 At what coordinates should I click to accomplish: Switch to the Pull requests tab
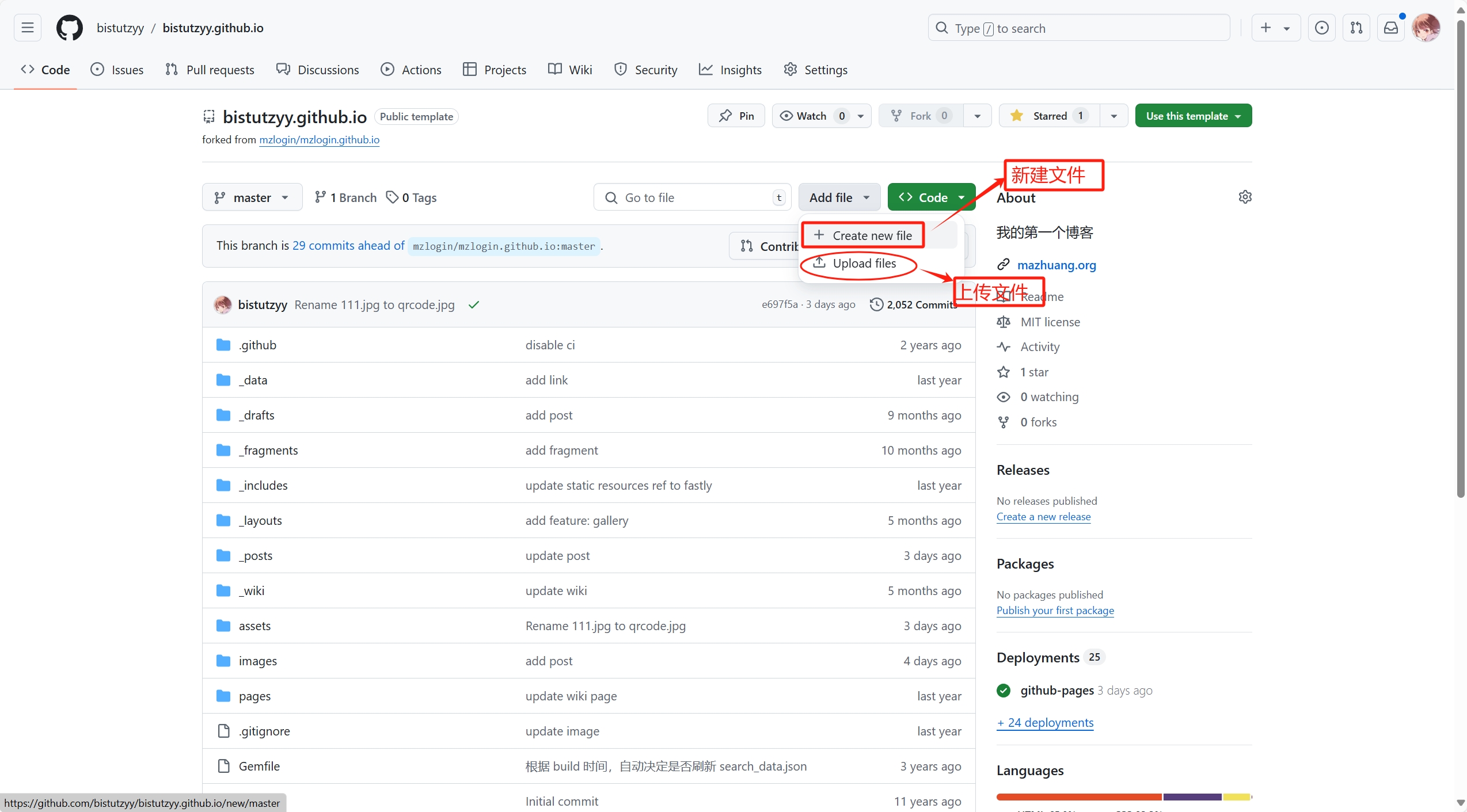coord(210,70)
